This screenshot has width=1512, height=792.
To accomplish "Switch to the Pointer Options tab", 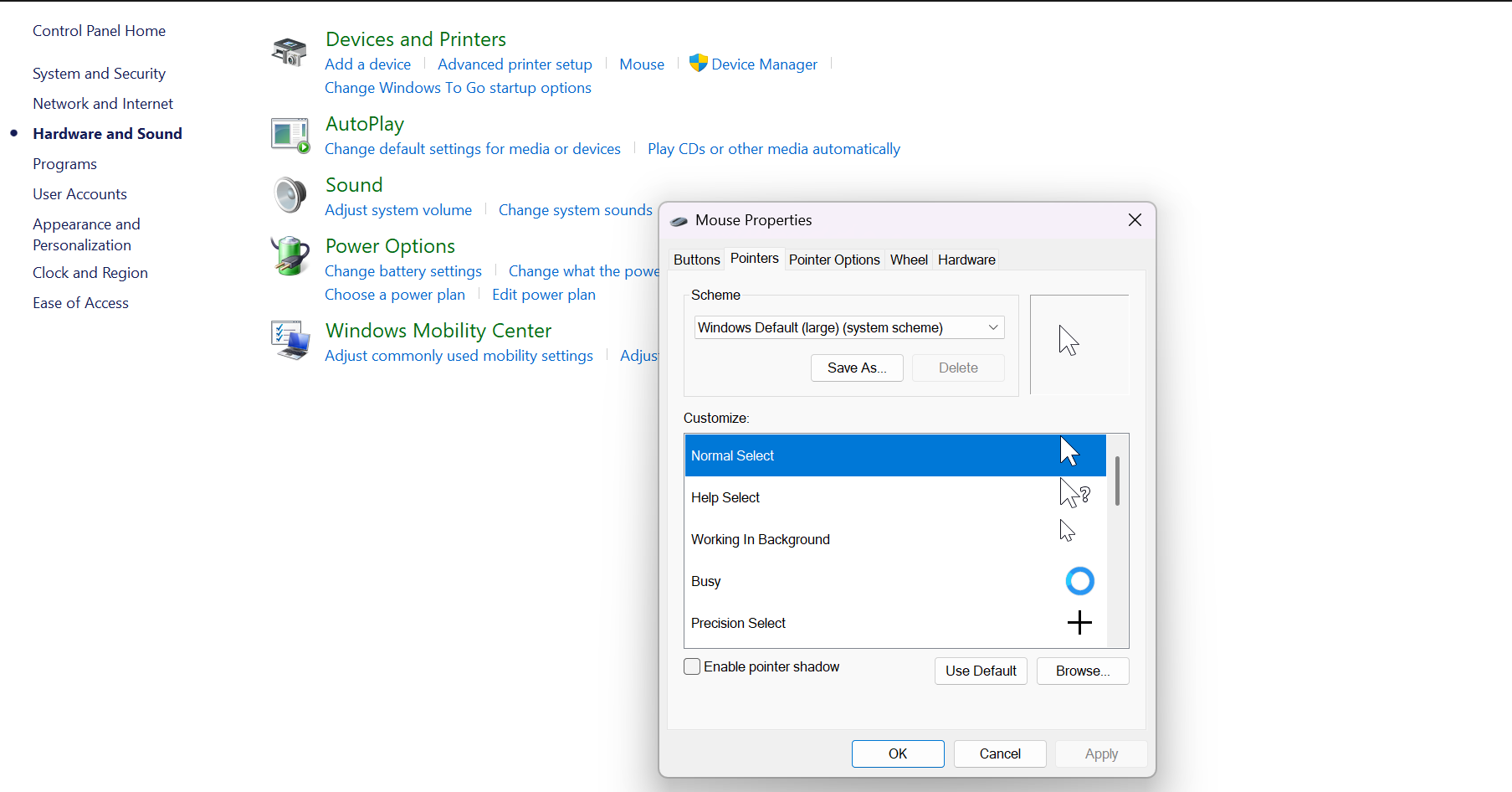I will [833, 260].
